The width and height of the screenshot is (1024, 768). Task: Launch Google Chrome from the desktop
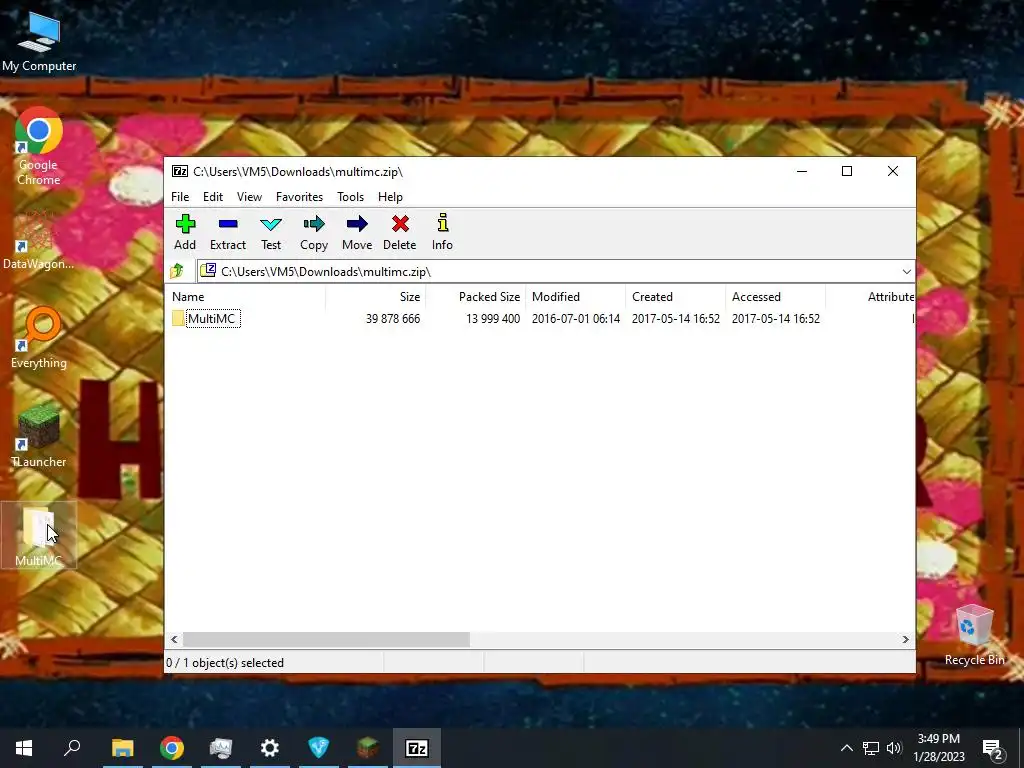click(39, 146)
